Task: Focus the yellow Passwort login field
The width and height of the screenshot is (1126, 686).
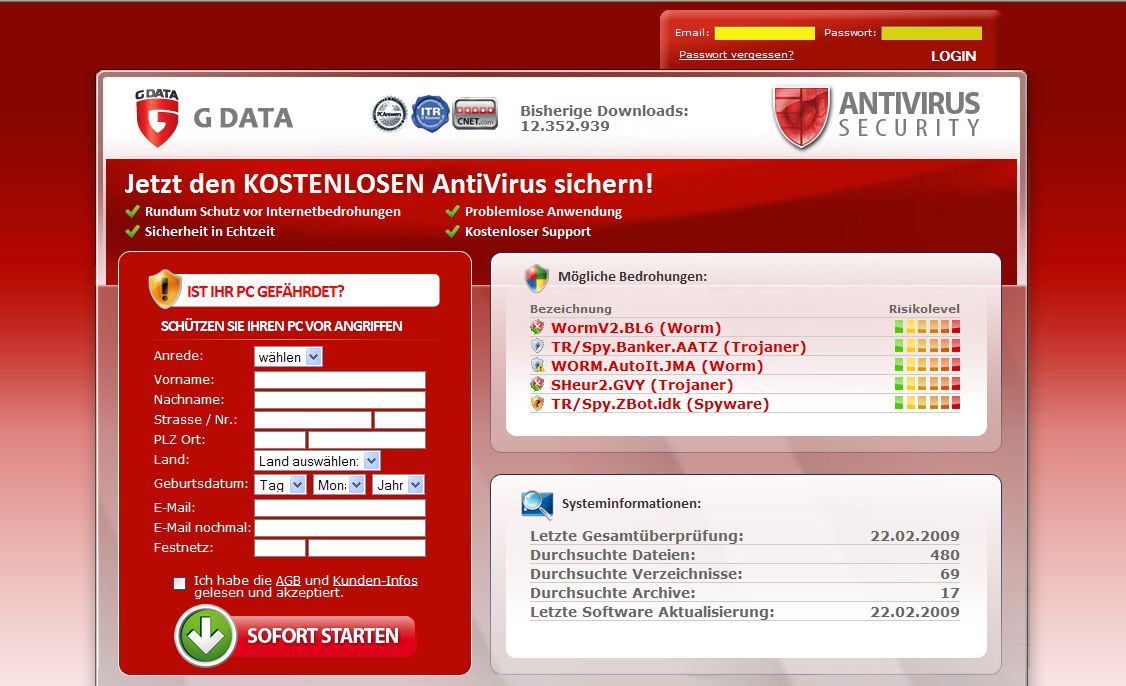Action: (x=931, y=33)
